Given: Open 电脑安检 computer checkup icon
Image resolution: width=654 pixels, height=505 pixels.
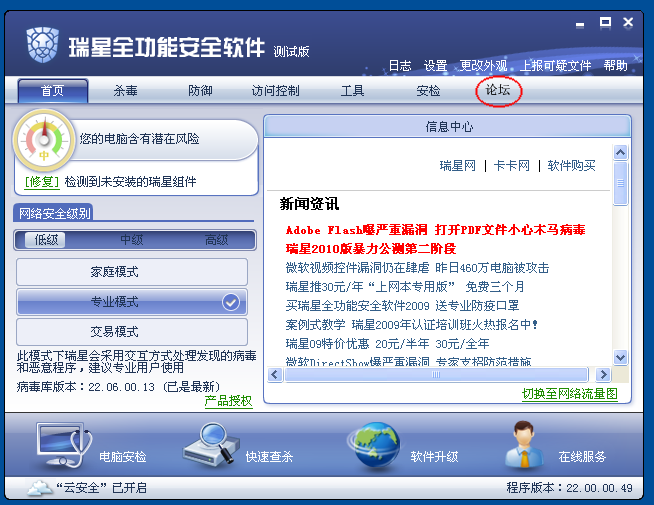Looking at the screenshot, I should pos(64,445).
